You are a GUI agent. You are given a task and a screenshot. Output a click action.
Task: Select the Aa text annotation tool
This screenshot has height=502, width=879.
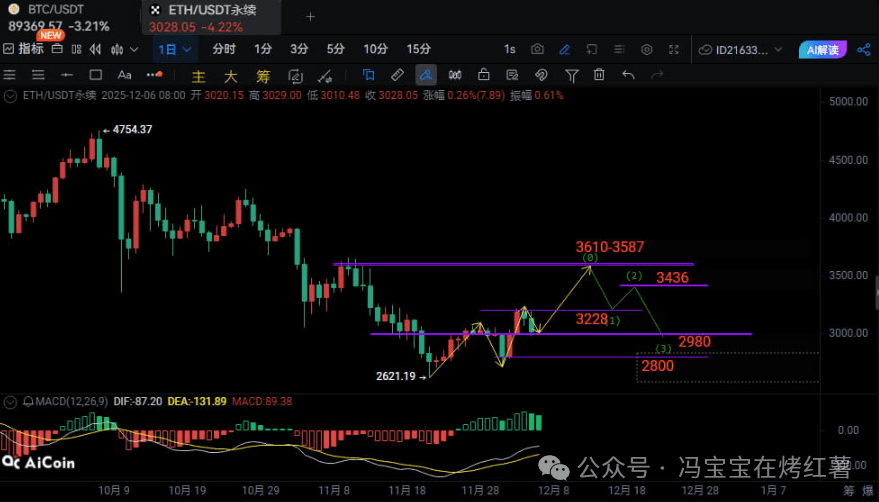124,75
